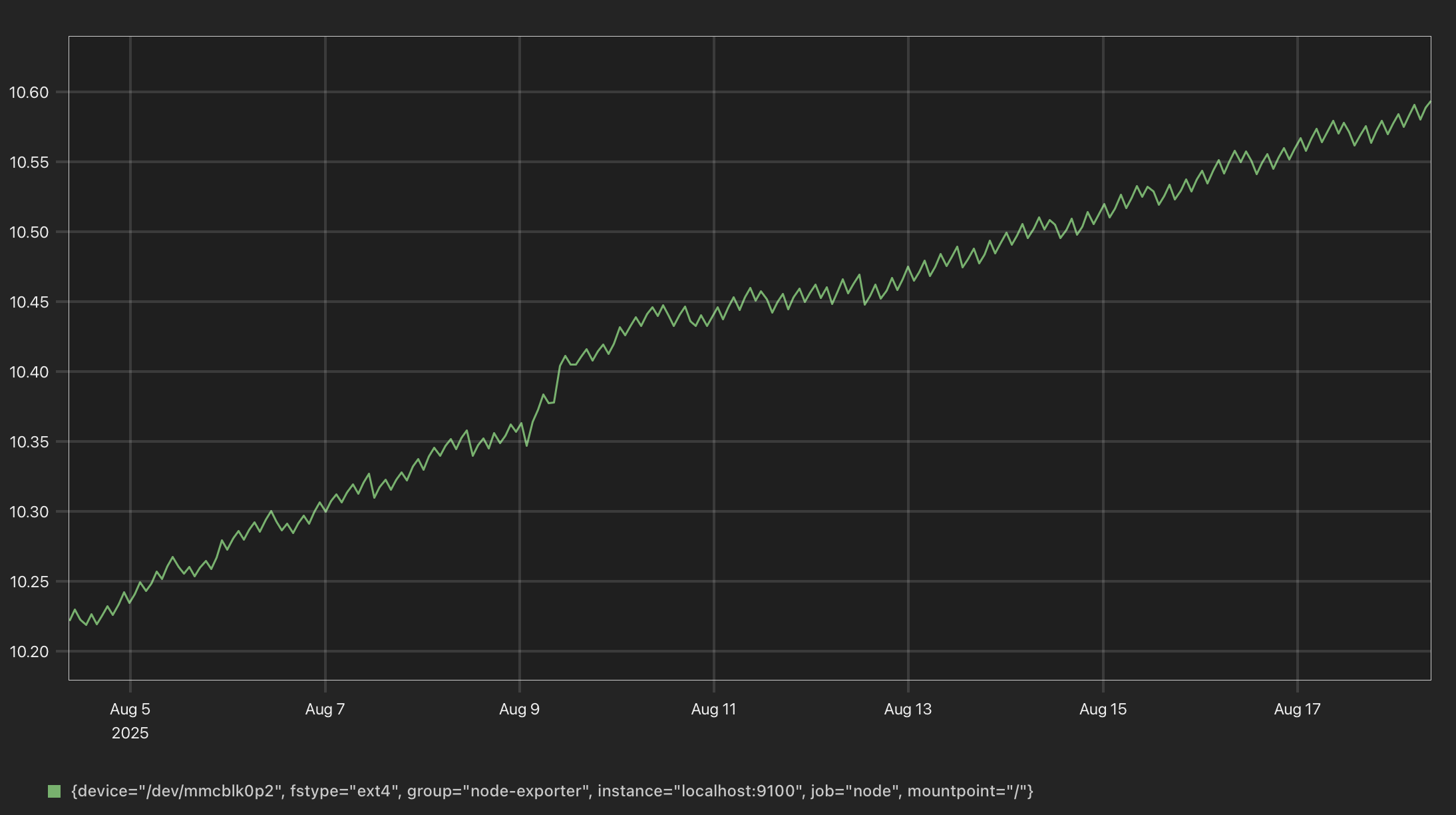Click the Aug 13 x-axis label
Viewport: 1456px width, 815px height.
[x=908, y=709]
